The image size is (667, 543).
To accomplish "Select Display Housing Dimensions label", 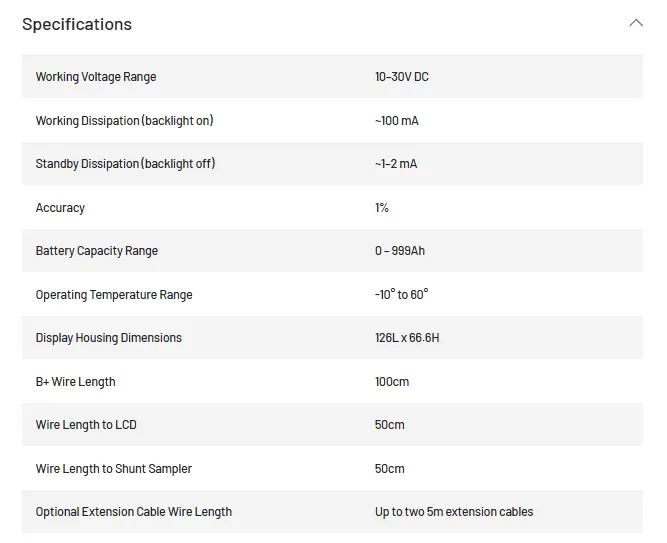I will [108, 338].
